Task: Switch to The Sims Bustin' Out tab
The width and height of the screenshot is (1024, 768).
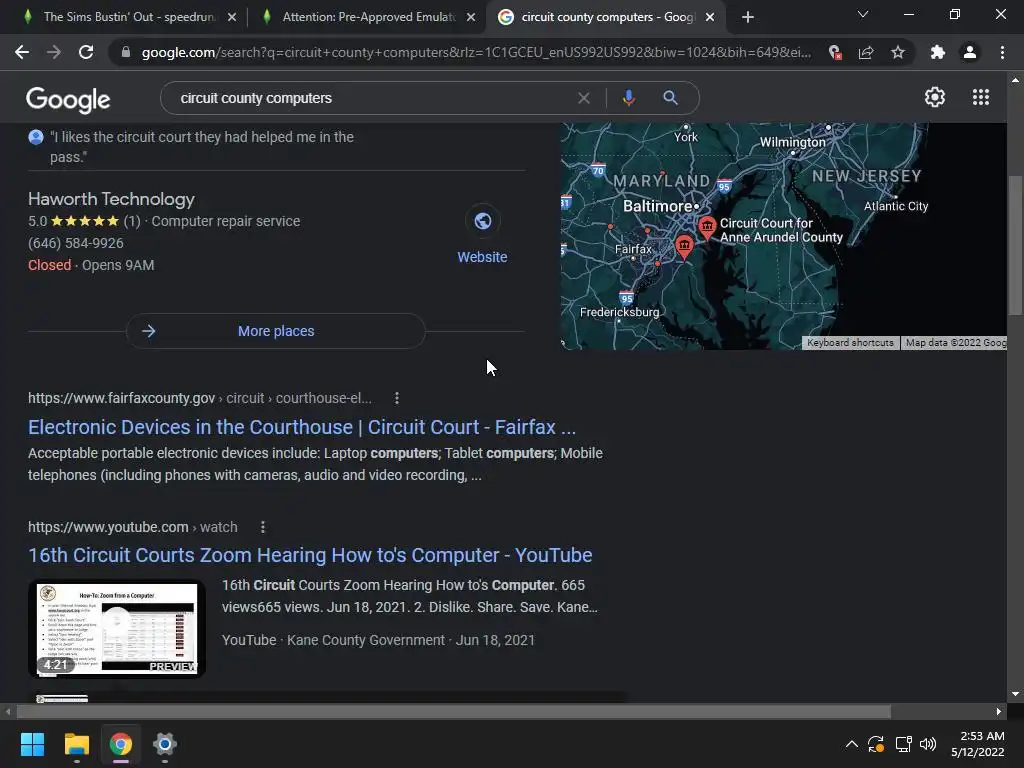Action: (129, 17)
